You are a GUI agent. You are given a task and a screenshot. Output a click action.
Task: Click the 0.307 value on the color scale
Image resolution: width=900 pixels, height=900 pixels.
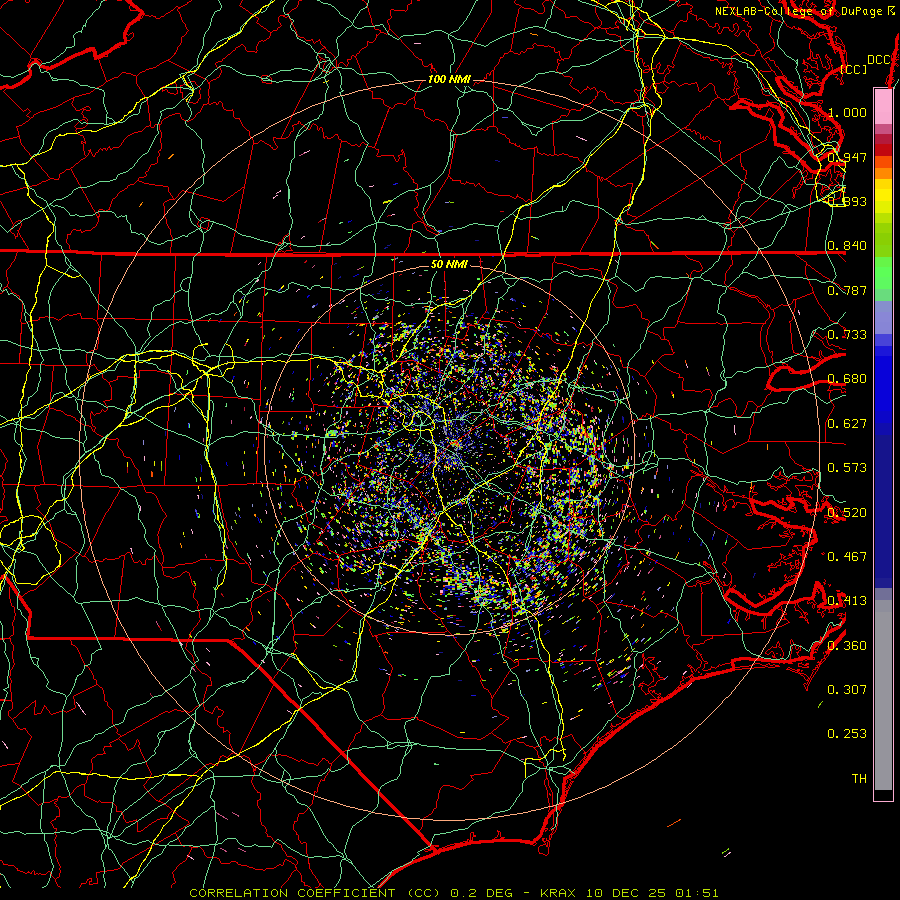tap(847, 690)
